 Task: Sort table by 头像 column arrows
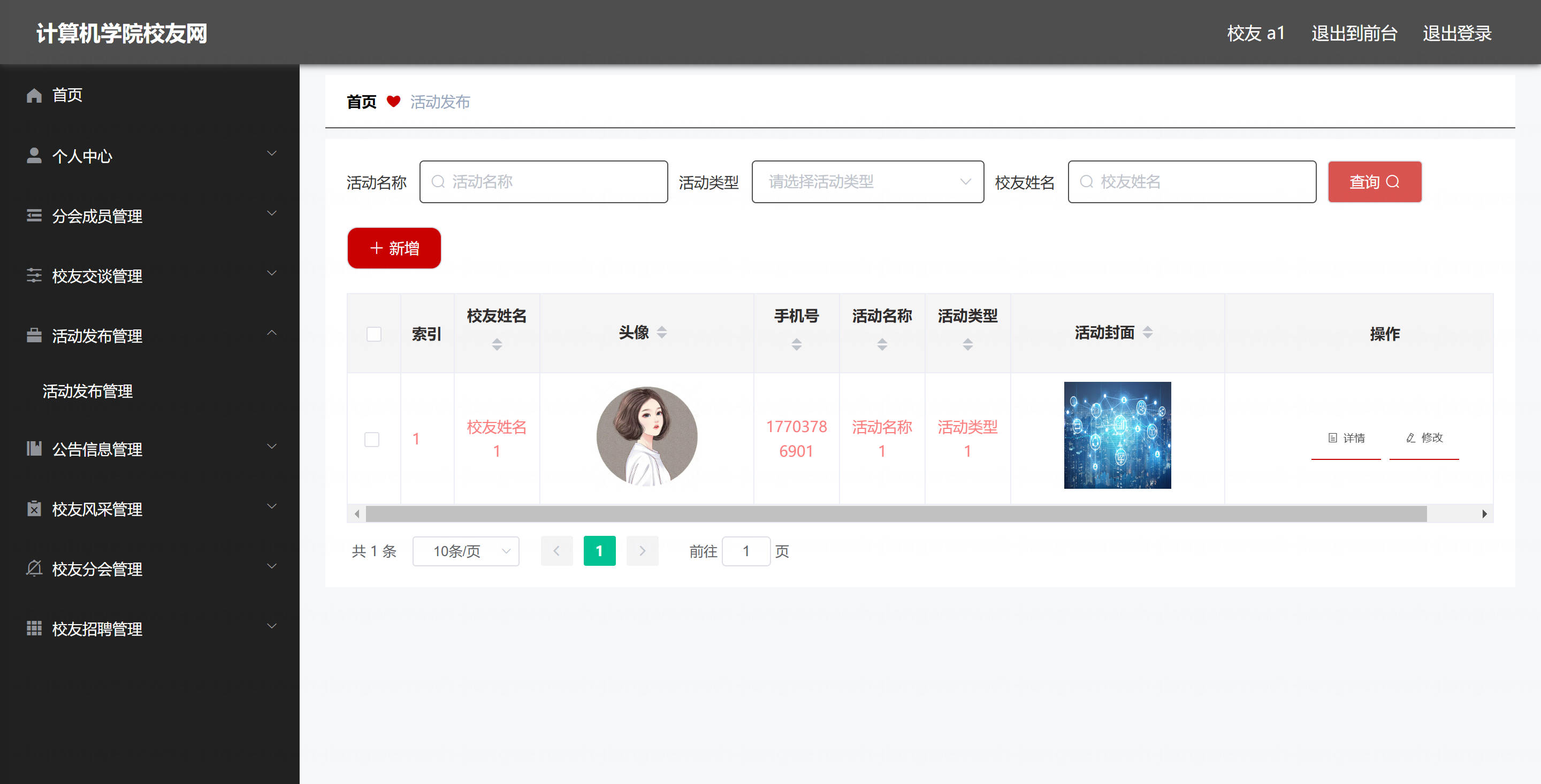tap(662, 333)
